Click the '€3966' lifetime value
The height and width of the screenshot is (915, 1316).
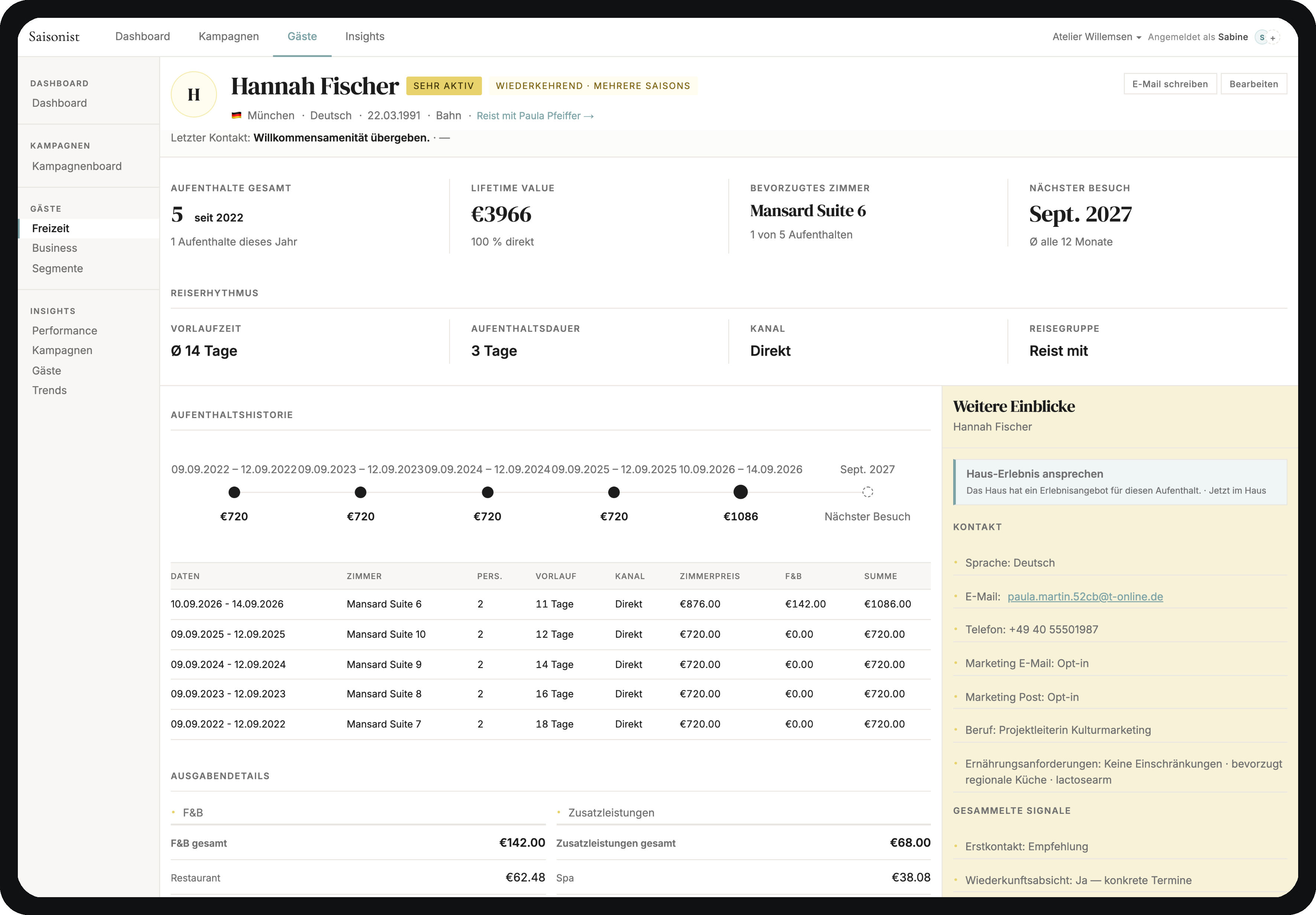tap(501, 214)
